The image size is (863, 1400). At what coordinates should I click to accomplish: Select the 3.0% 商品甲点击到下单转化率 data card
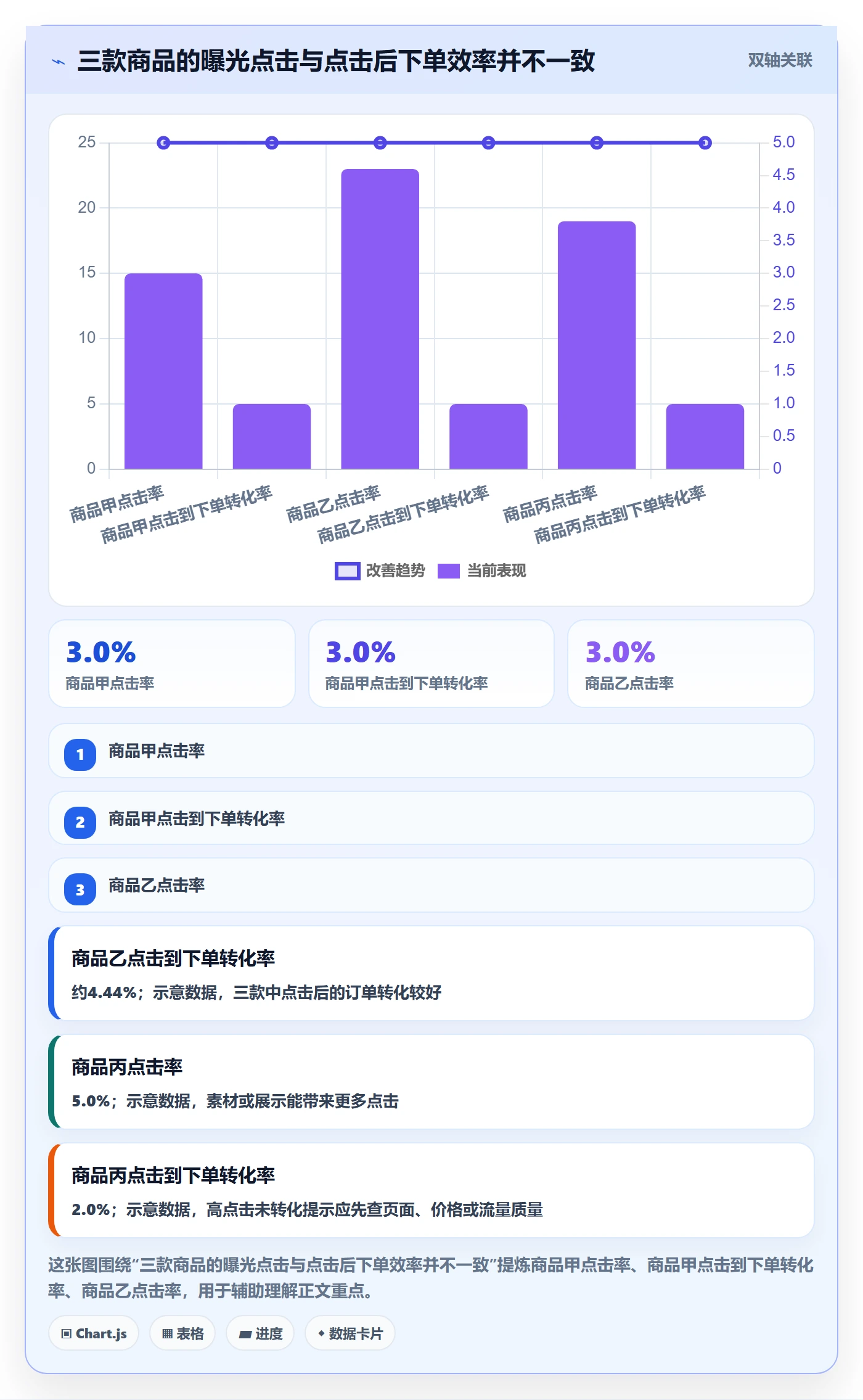(x=431, y=664)
